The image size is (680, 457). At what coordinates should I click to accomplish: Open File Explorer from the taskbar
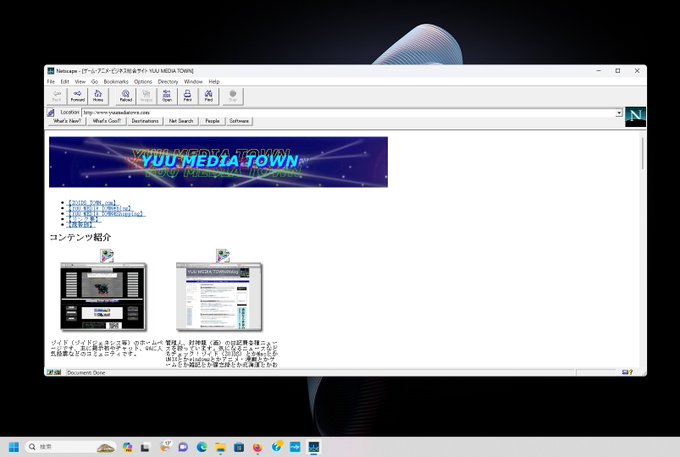220,447
